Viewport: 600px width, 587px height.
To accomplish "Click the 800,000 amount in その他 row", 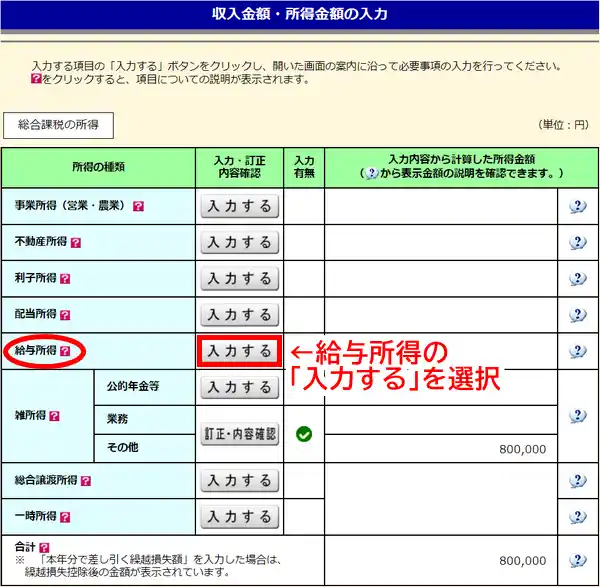I will [x=522, y=449].
